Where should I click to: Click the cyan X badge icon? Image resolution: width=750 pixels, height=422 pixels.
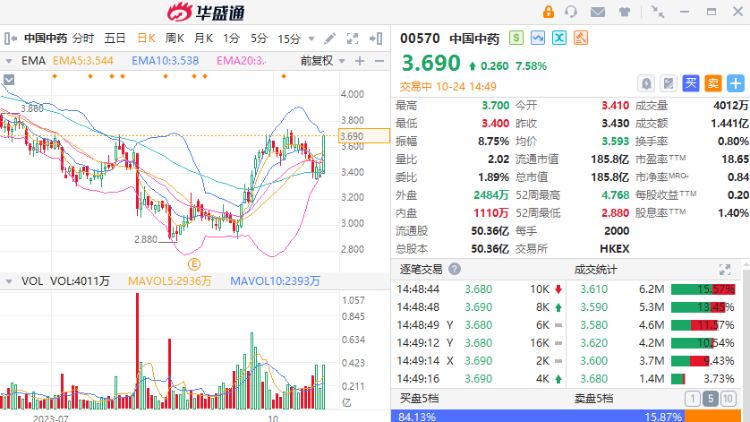click(x=559, y=38)
